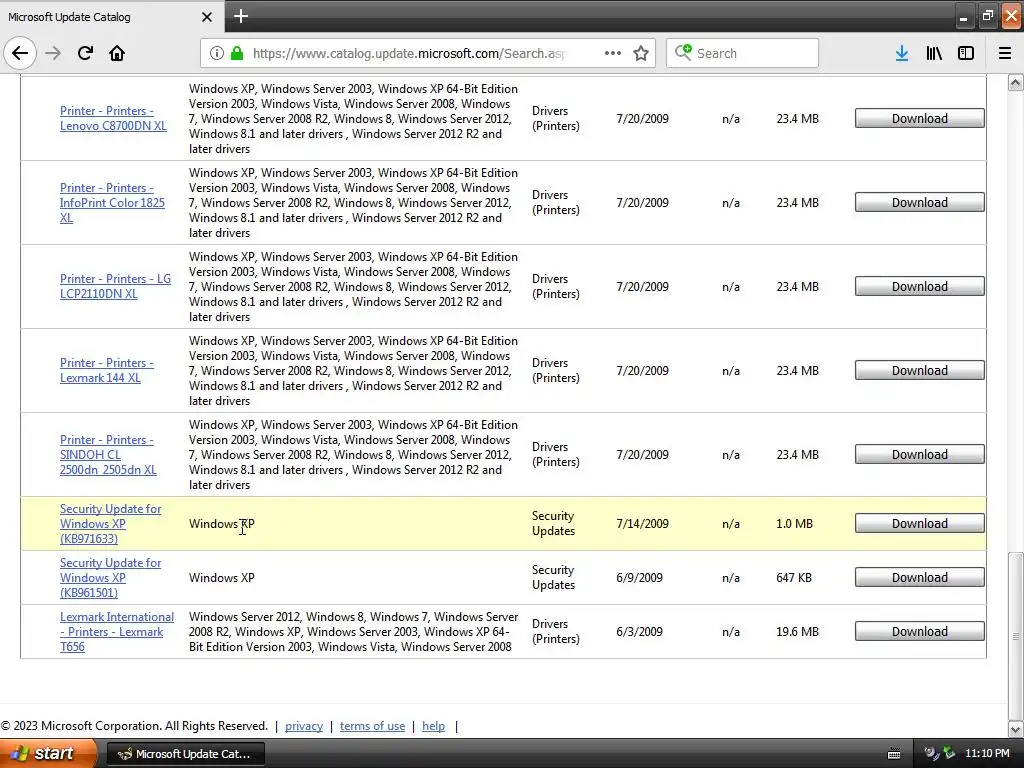Click the scrollbar down arrow
The image size is (1024, 768).
(x=1016, y=729)
